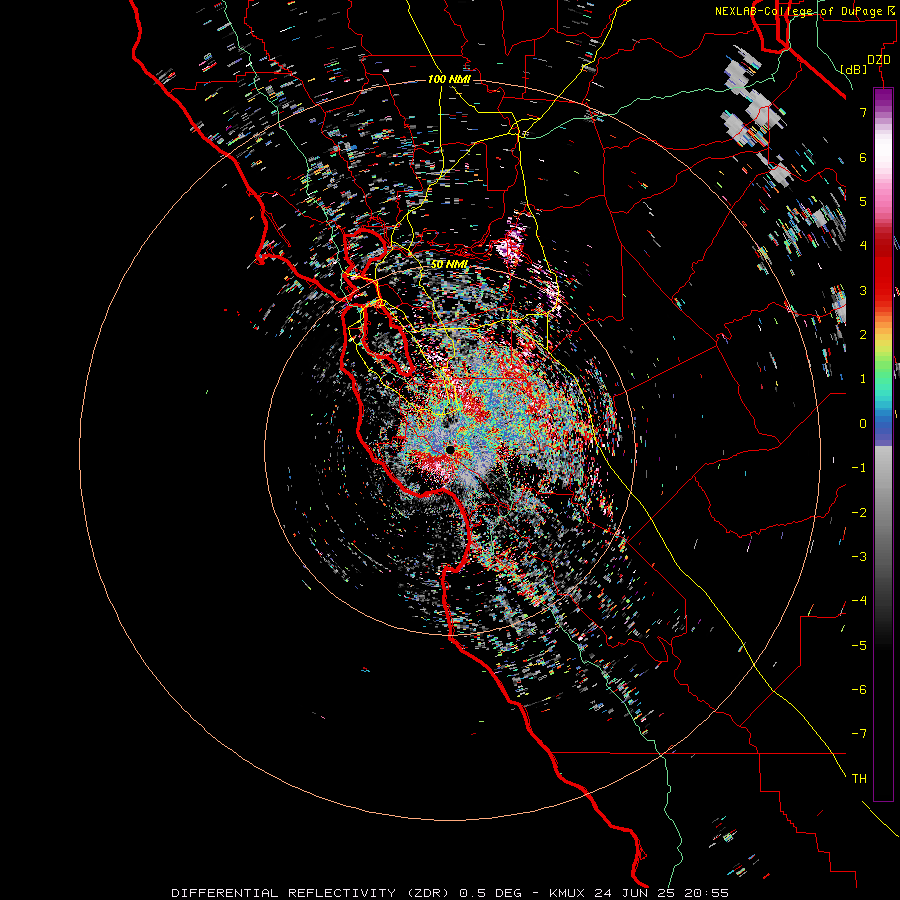The height and width of the screenshot is (900, 900).
Task: Click the 2 value on the dB scale
Action: pos(863,335)
